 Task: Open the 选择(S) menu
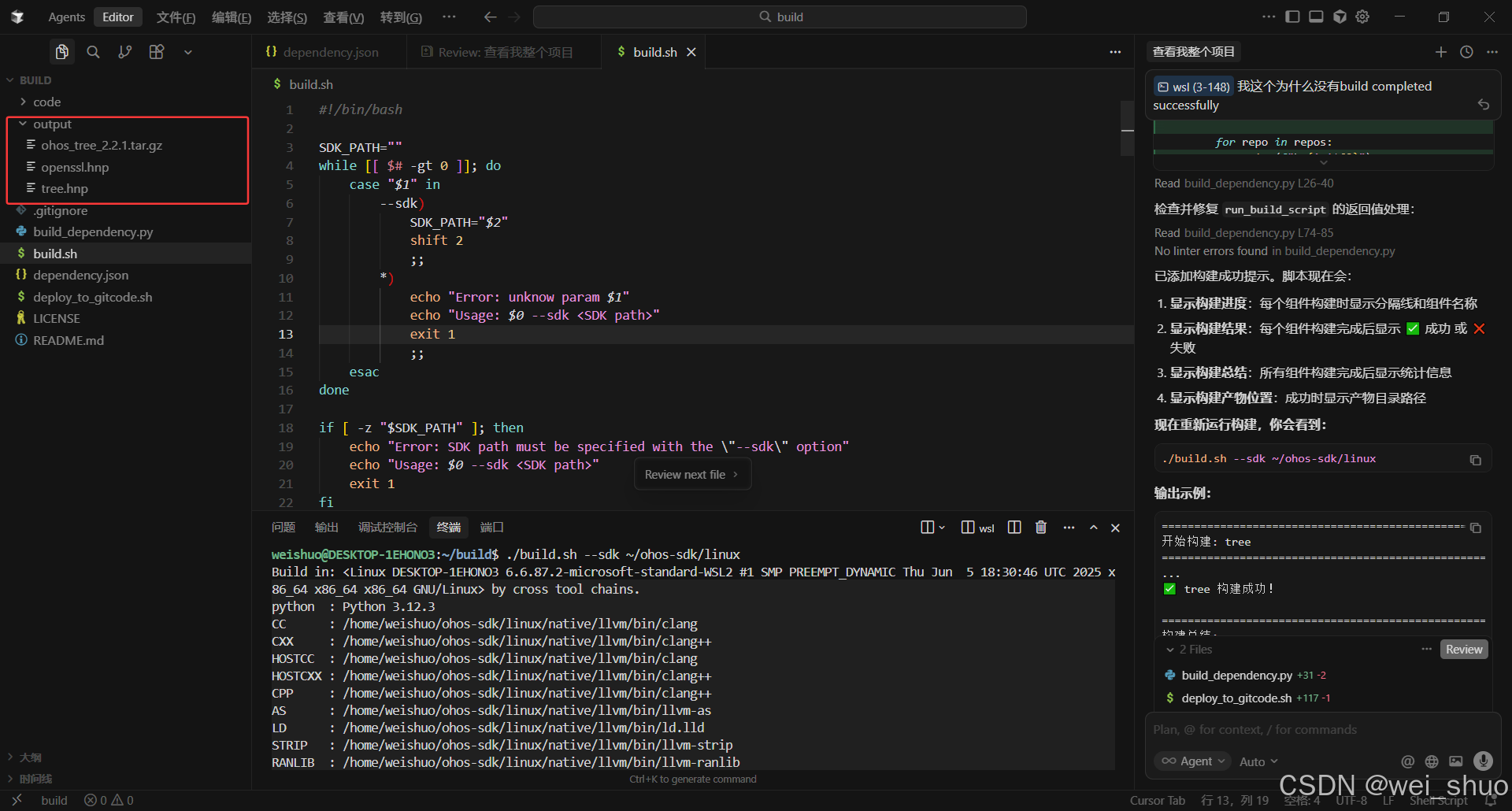(x=287, y=17)
